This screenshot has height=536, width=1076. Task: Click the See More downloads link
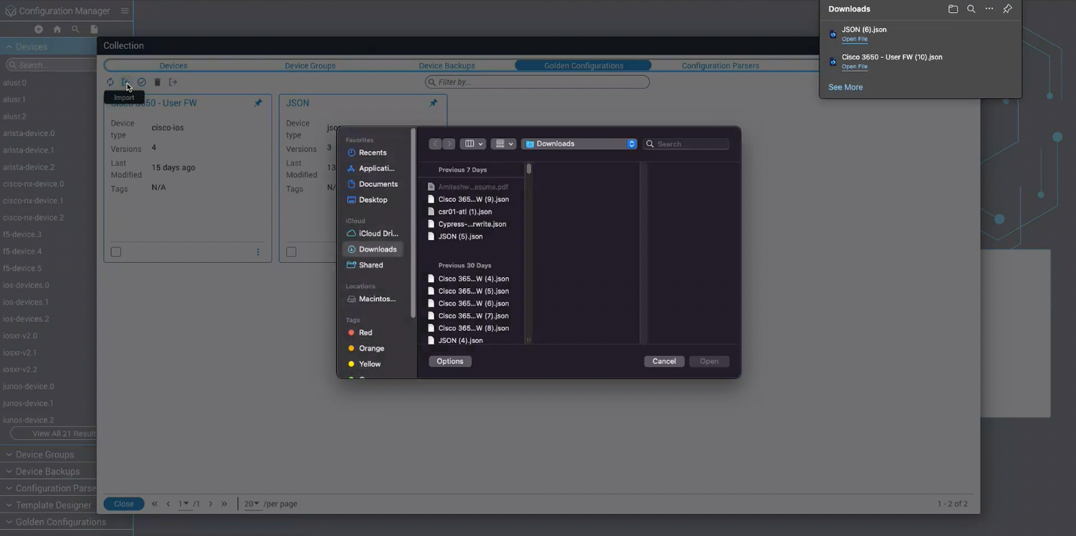point(845,88)
